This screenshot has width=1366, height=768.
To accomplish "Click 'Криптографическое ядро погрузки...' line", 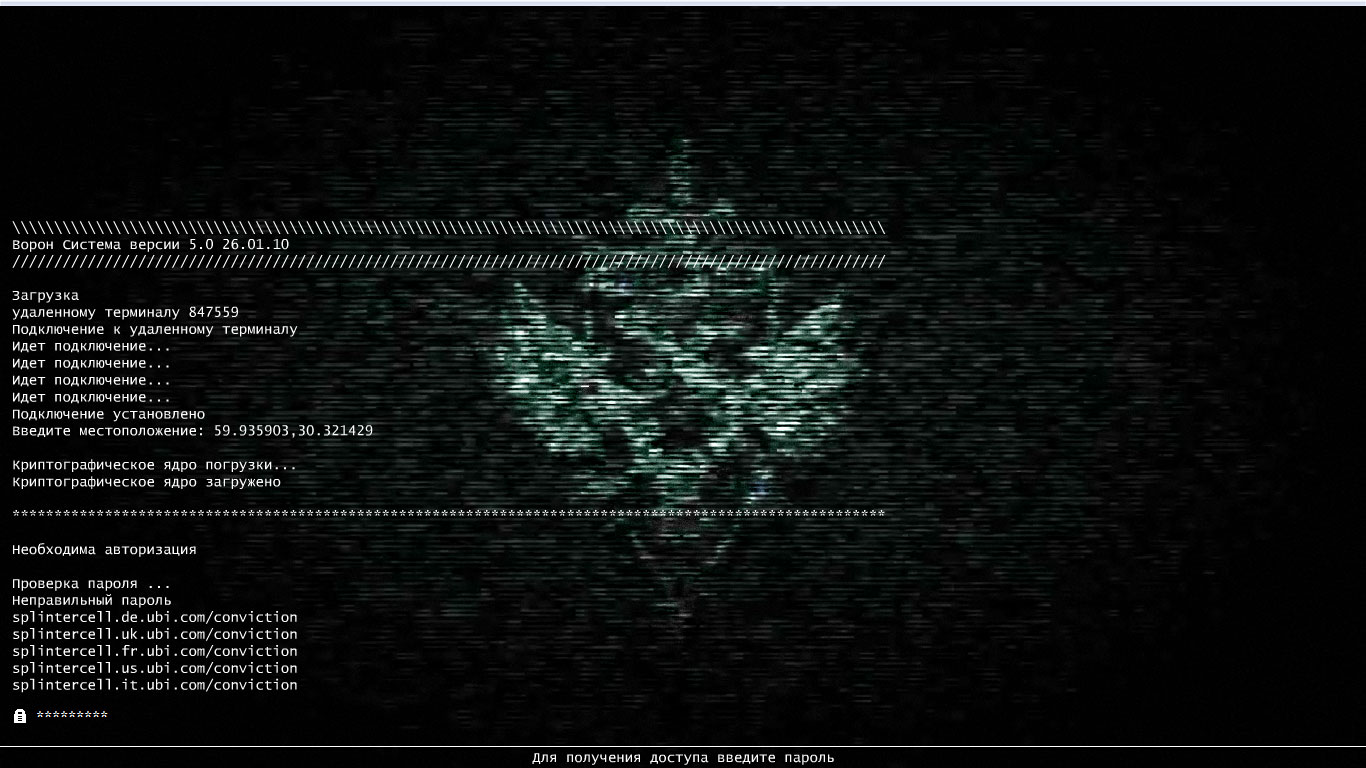I will 155,465.
